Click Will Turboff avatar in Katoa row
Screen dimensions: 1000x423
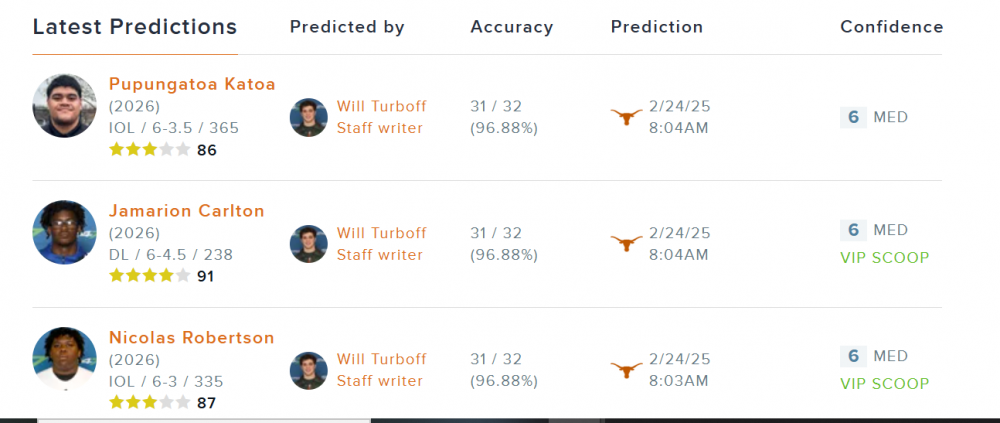point(309,117)
